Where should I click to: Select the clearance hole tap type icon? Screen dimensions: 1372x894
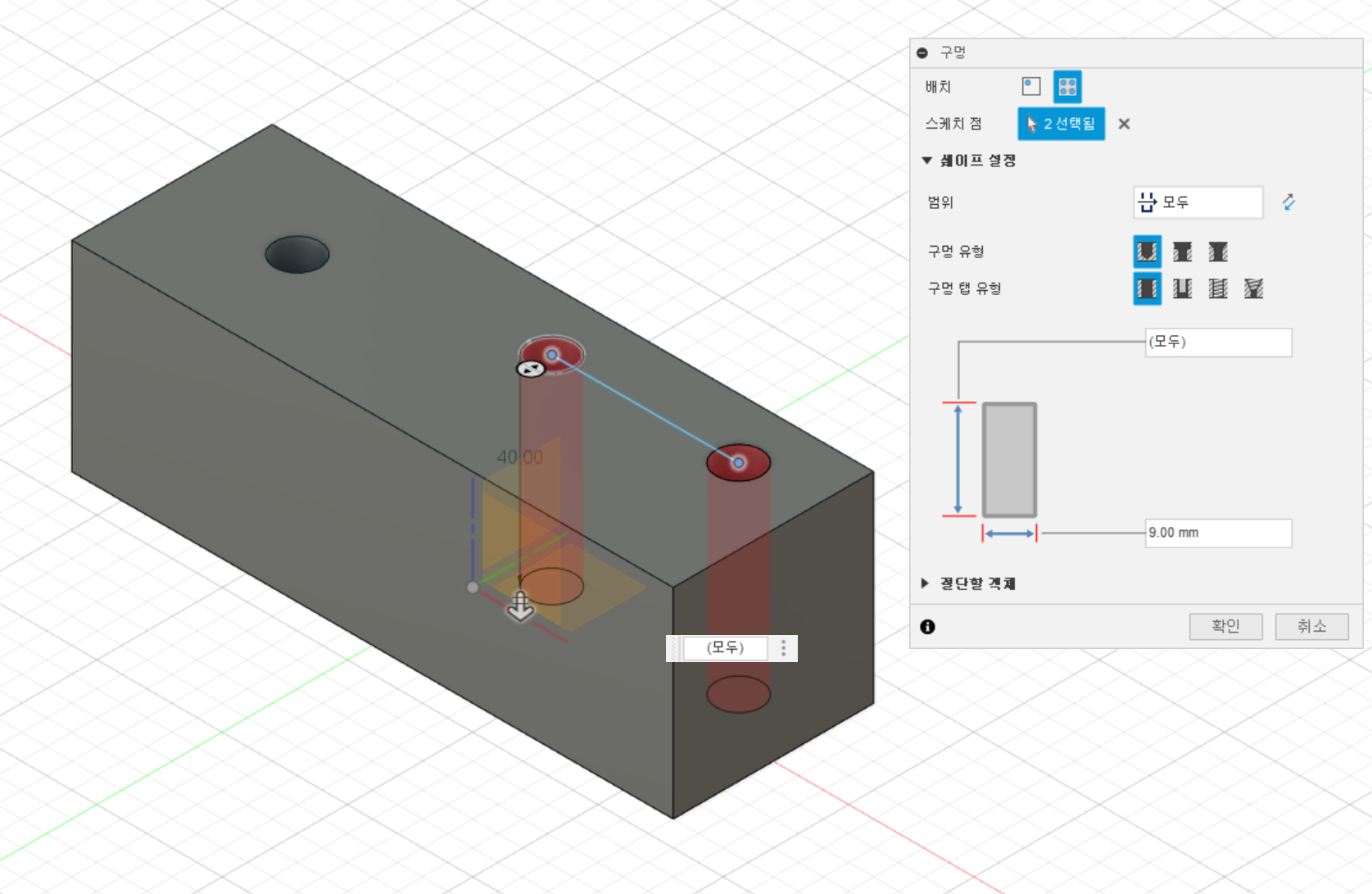pyautogui.click(x=1182, y=288)
